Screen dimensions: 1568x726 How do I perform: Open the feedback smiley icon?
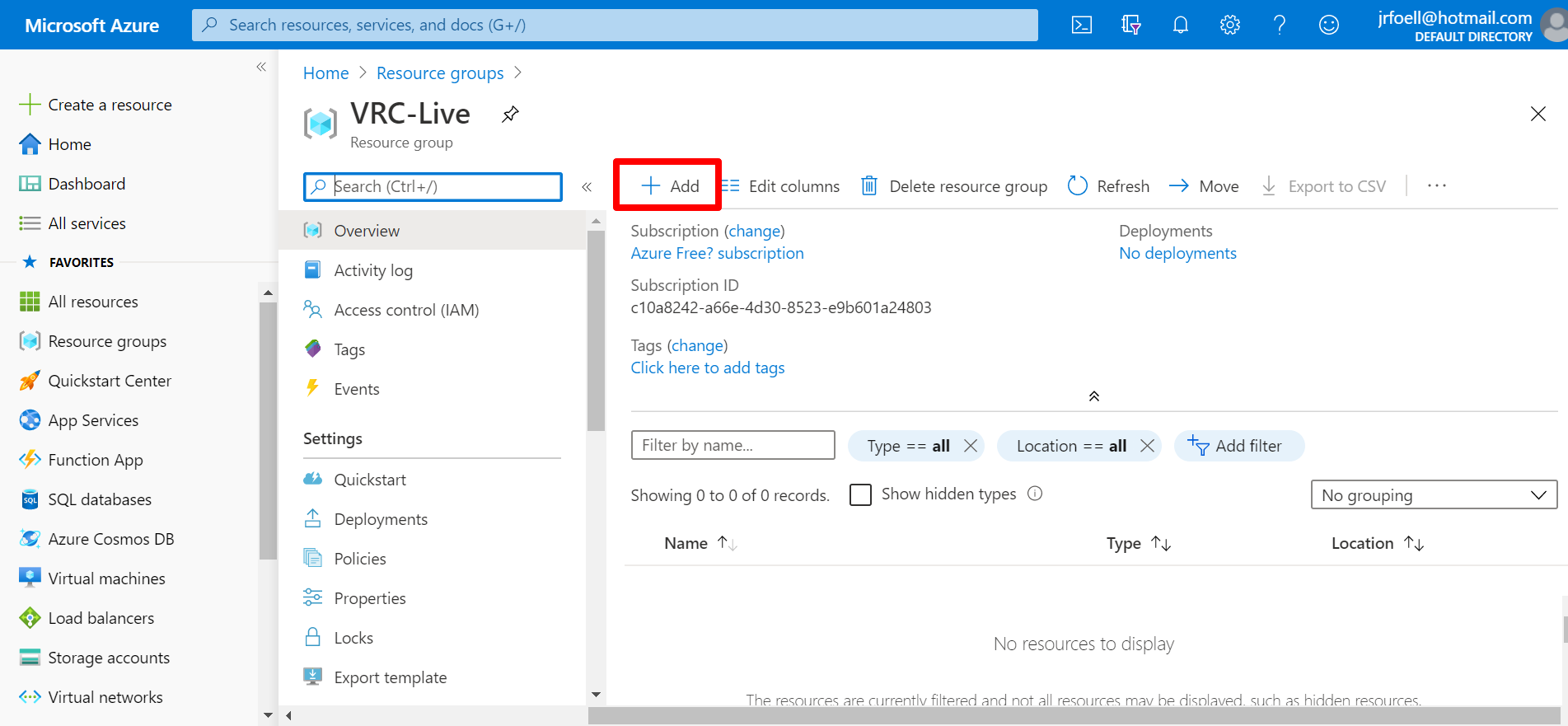pyautogui.click(x=1329, y=25)
